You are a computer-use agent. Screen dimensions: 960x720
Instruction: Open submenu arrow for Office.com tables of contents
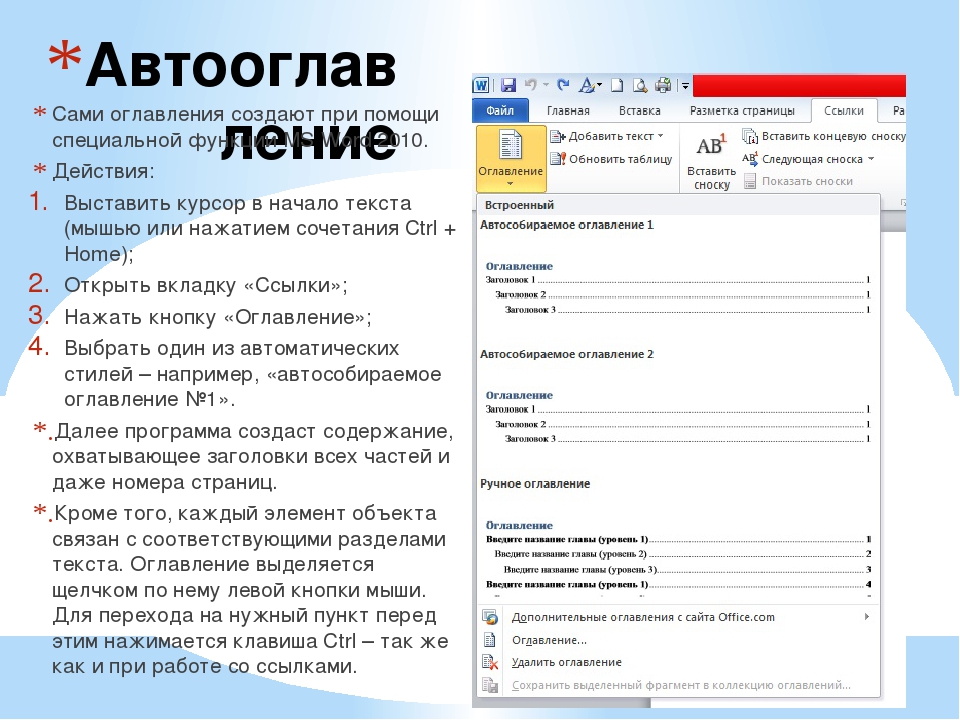coord(866,617)
